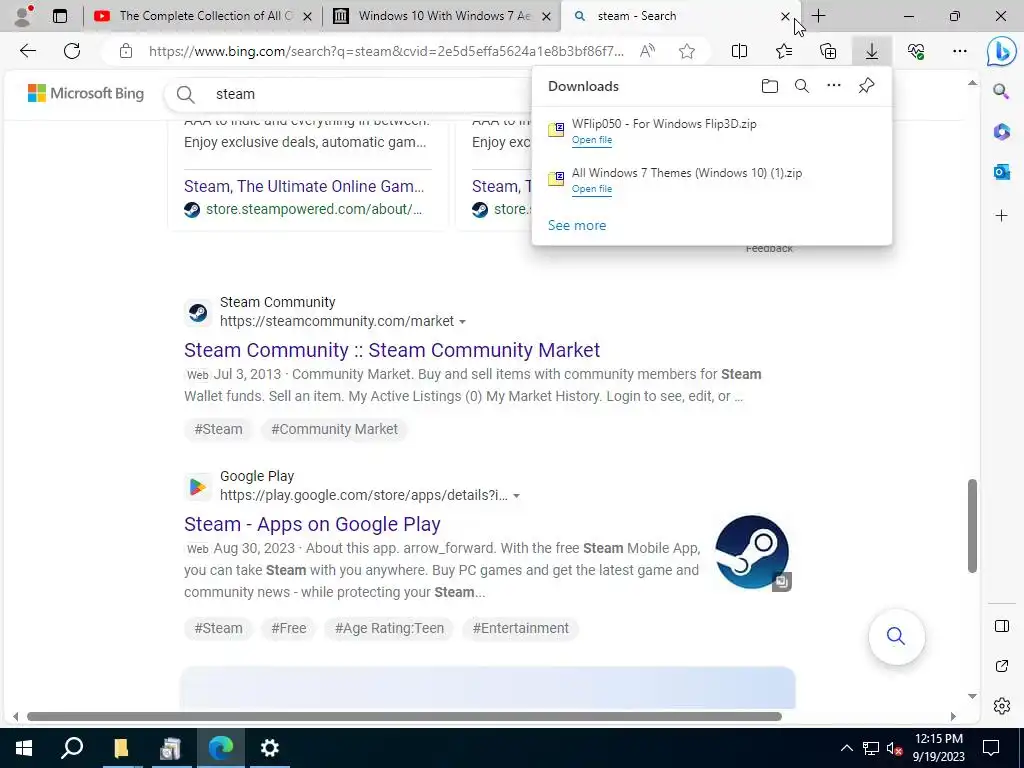This screenshot has height=768, width=1024.
Task: Open the tab actions menu icon
Action: [x=59, y=16]
